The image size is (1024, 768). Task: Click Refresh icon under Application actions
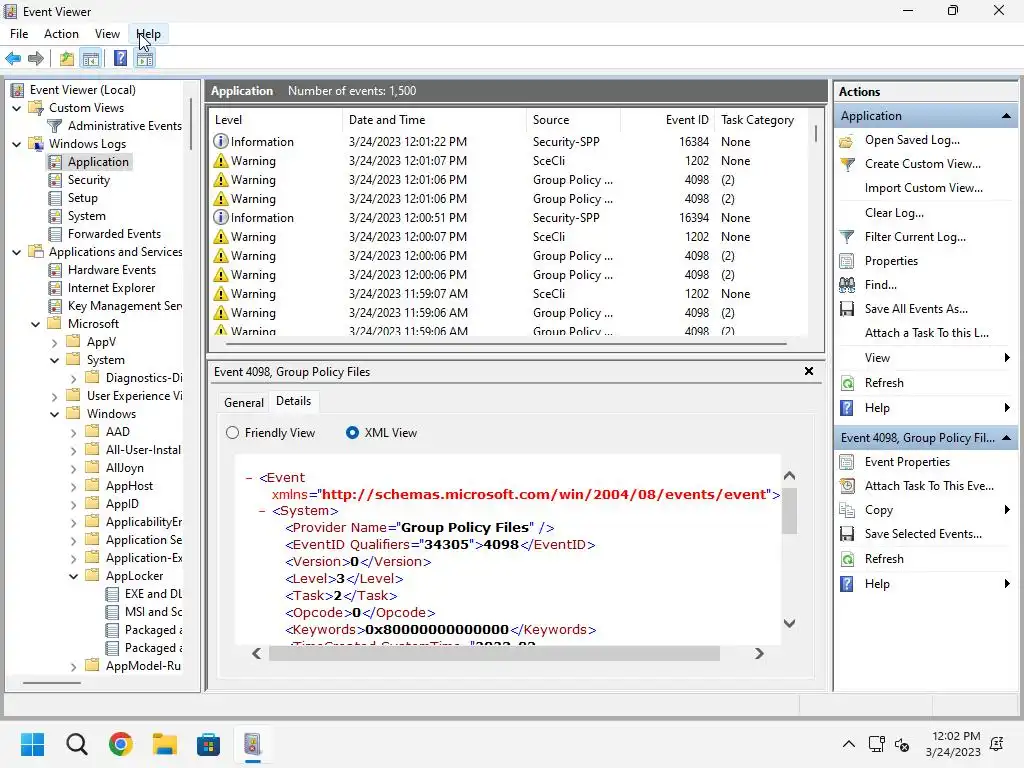click(x=846, y=383)
